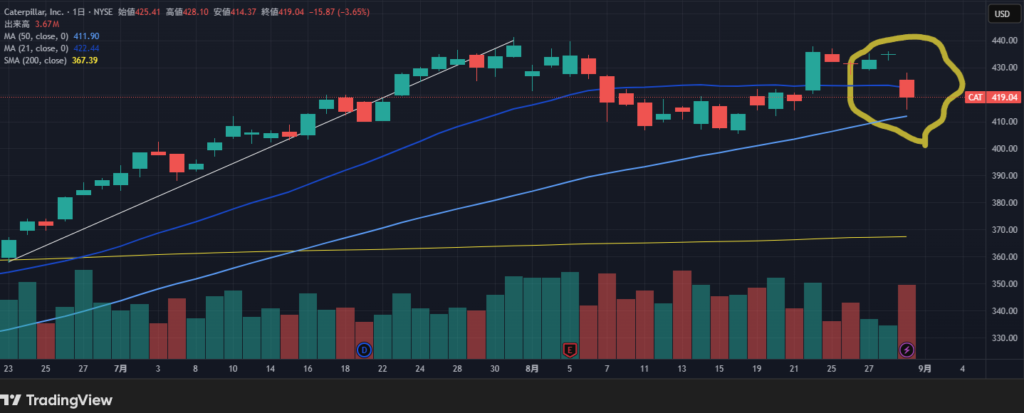The image size is (1024, 413).
Task: Select the MA (21, close, 0) indicator legend
Action: coord(36,48)
